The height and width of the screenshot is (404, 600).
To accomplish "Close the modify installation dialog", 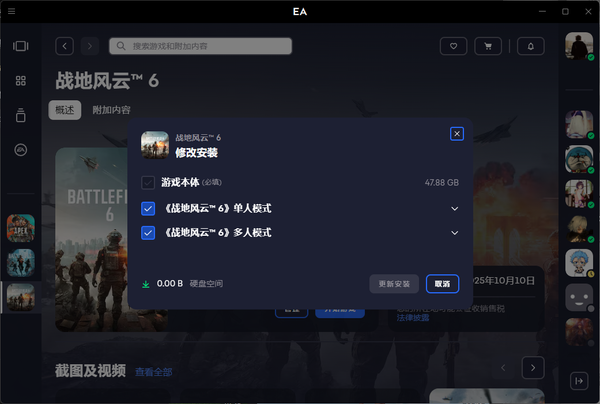I will (x=457, y=133).
